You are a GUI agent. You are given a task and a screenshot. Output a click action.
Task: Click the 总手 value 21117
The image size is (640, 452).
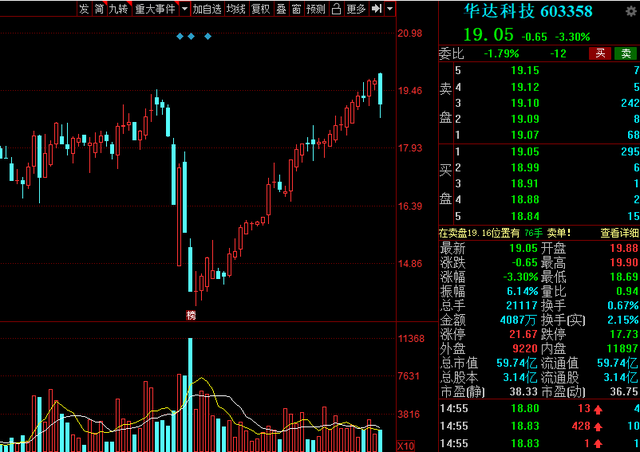[x=522, y=305]
